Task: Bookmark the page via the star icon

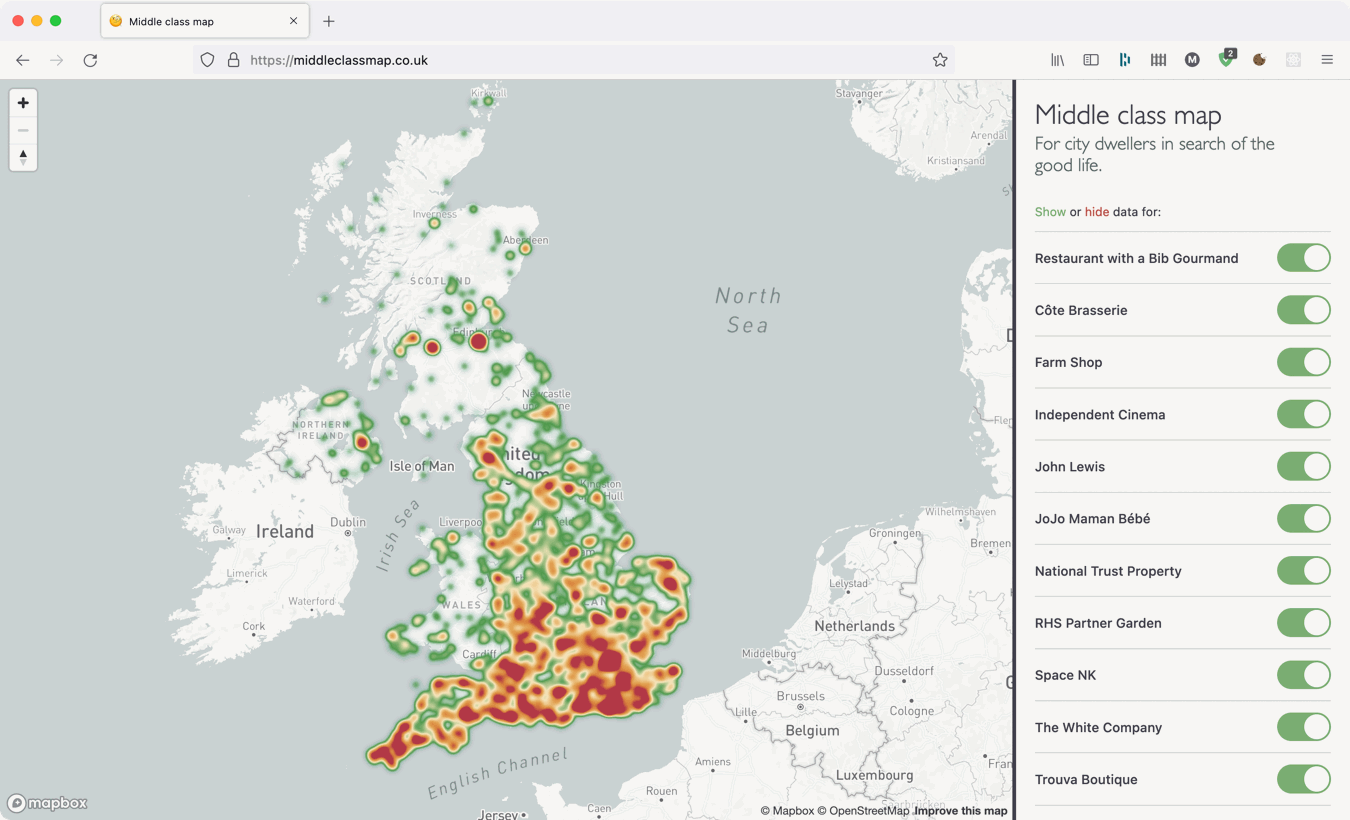Action: [x=940, y=60]
